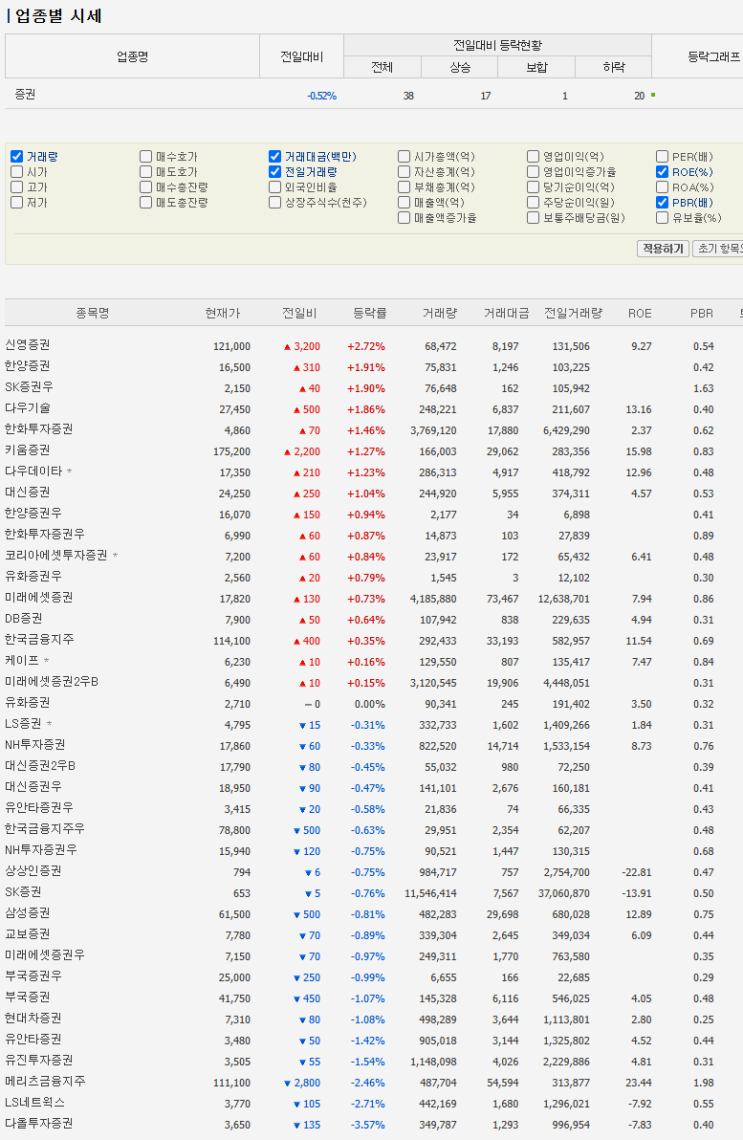
Task: Open NH투자증권 stock page
Action: pyautogui.click(x=35, y=745)
